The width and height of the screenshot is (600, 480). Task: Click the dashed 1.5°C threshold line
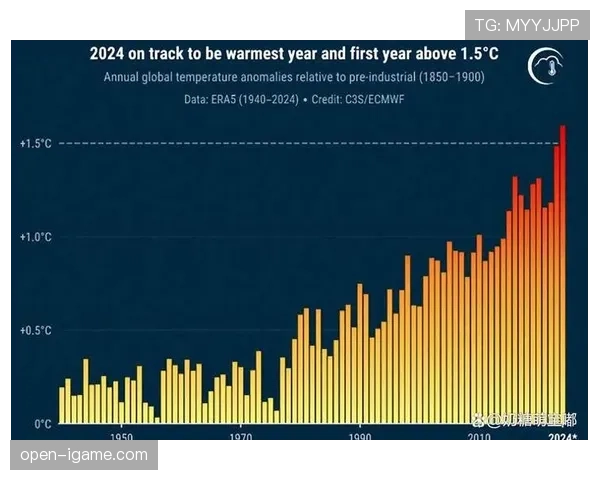[300, 144]
